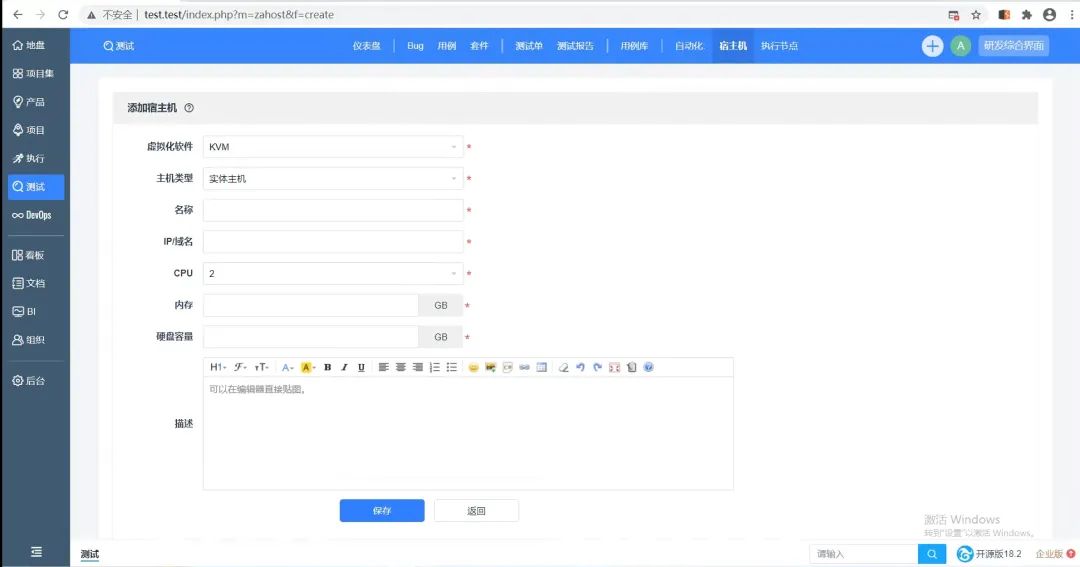Focus the 名称 input field
Screen dimensions: 1080x567
pyautogui.click(x=333, y=210)
